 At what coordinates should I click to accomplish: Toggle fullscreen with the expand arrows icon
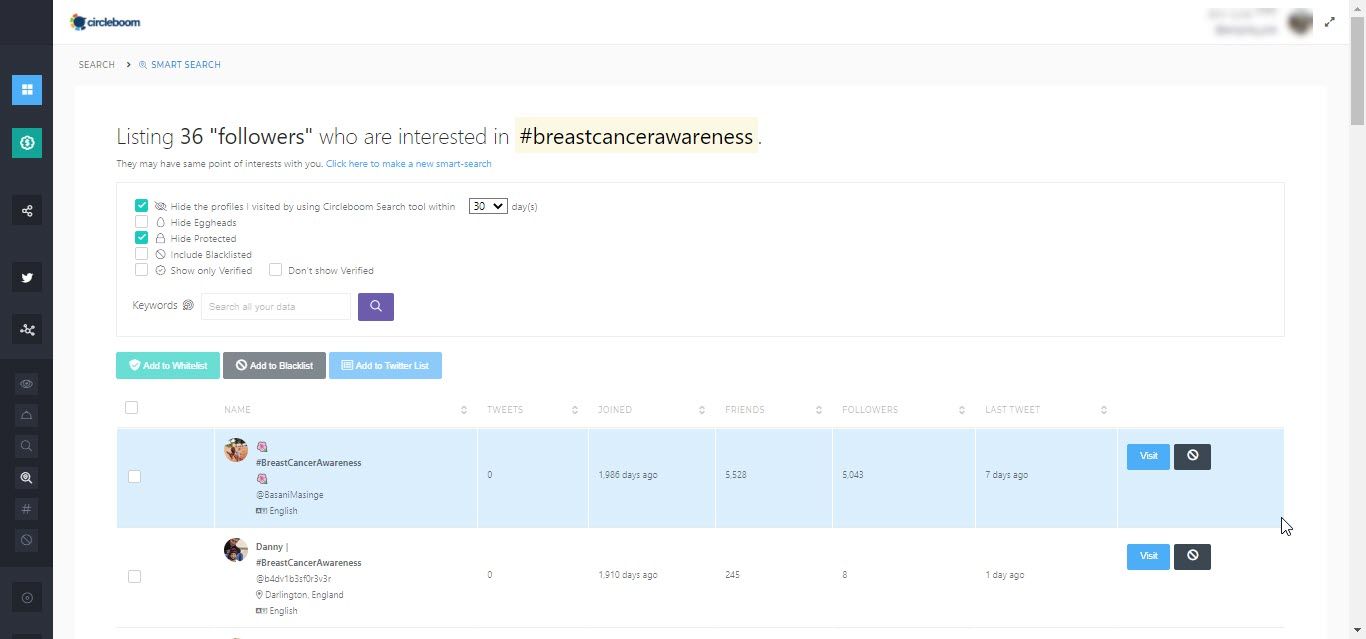point(1329,22)
